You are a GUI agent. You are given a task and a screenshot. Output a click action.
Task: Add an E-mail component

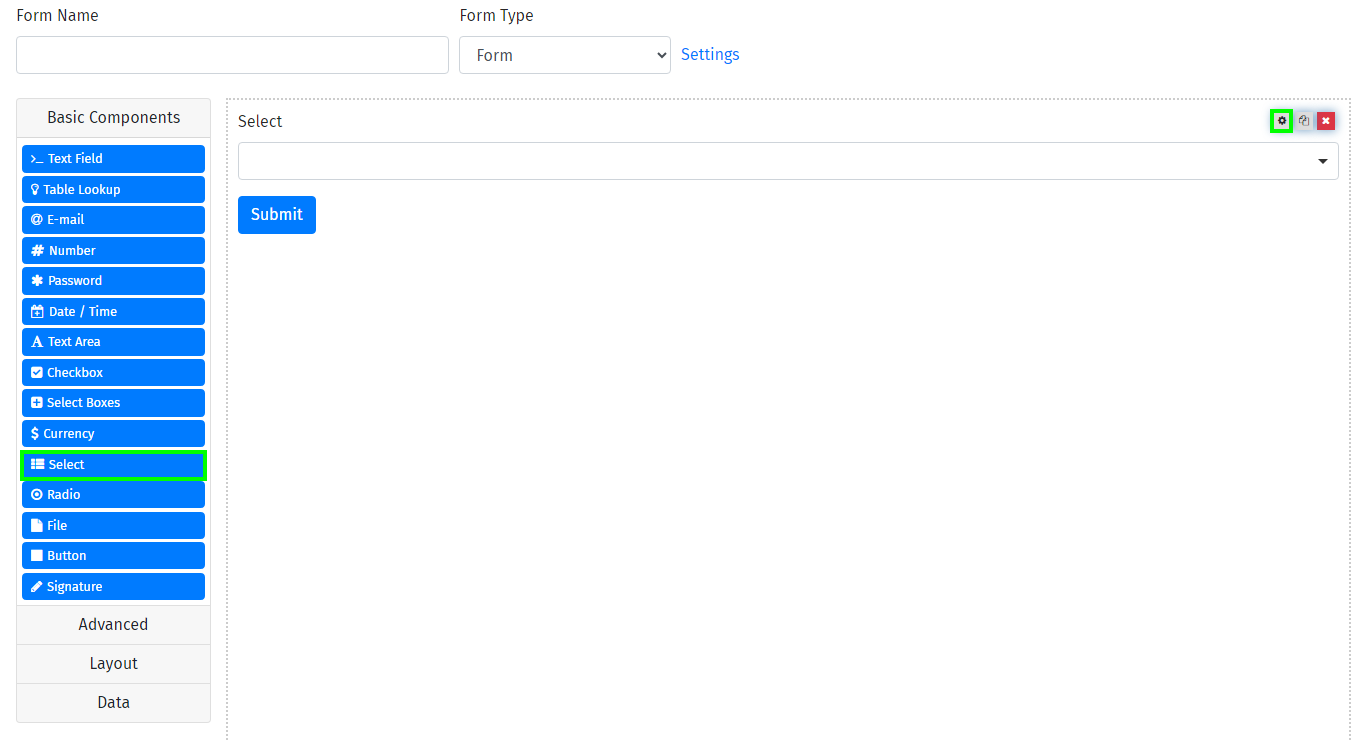(x=113, y=220)
